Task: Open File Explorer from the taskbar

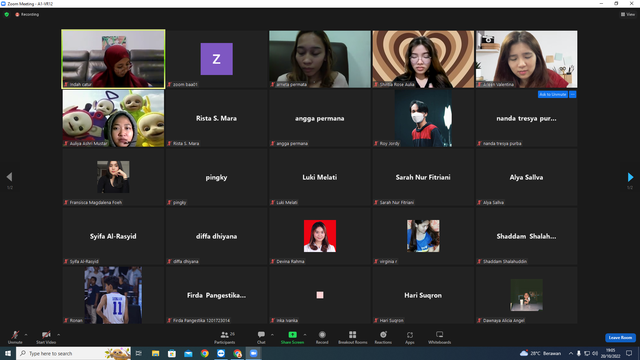Action: (x=156, y=353)
